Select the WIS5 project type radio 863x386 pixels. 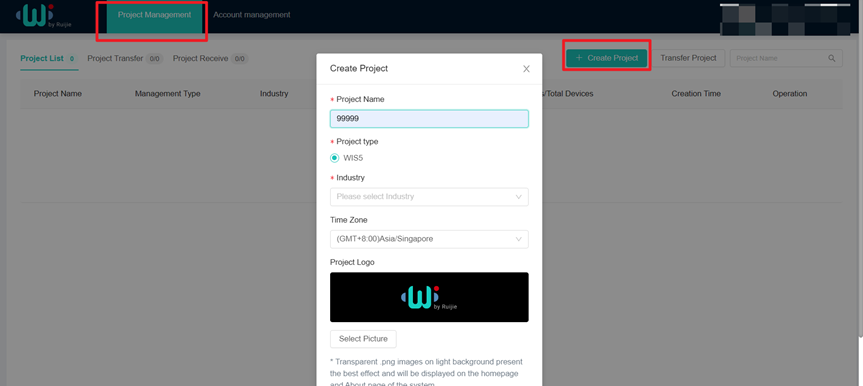tap(335, 158)
